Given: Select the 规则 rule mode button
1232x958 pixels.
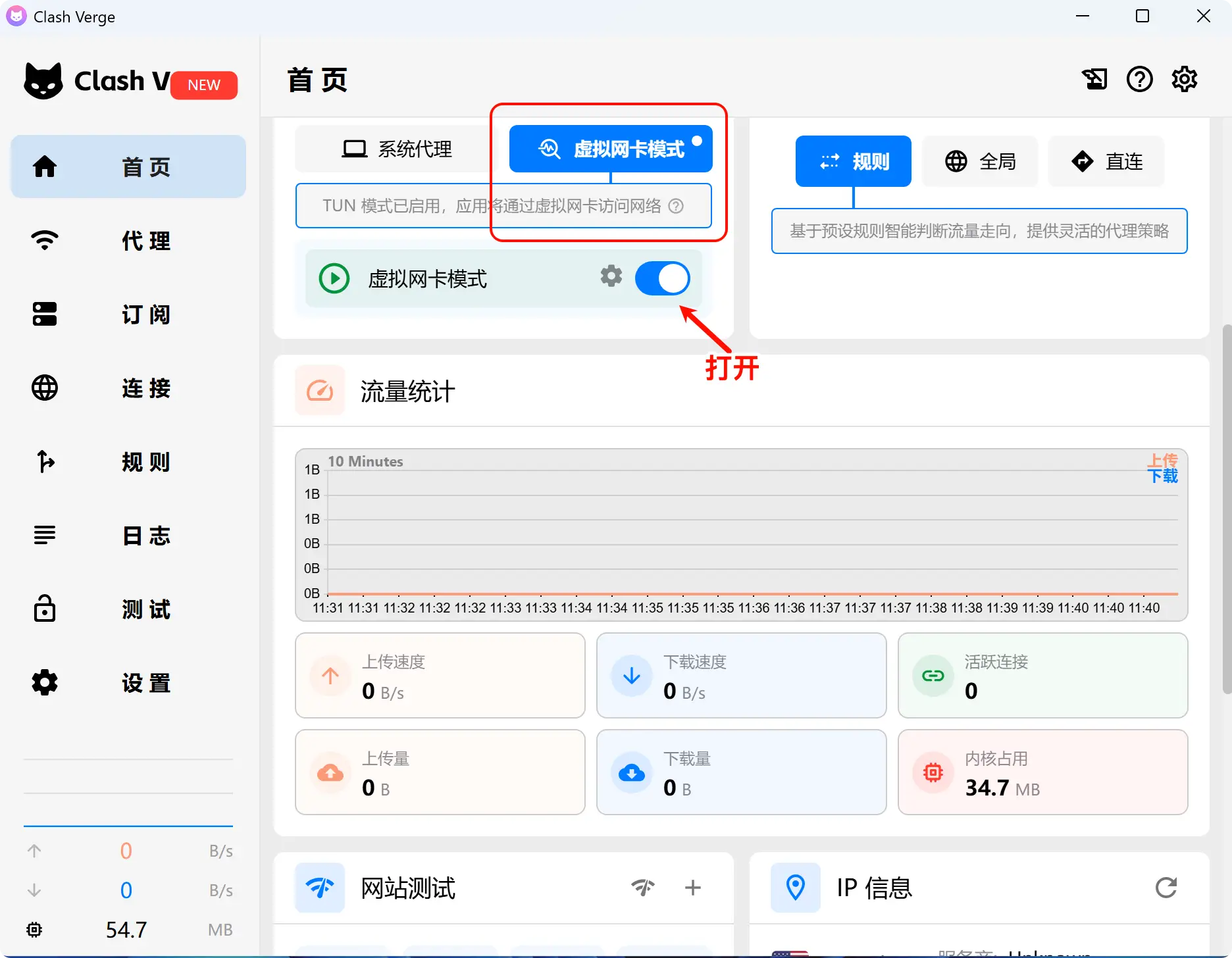Looking at the screenshot, I should [853, 161].
